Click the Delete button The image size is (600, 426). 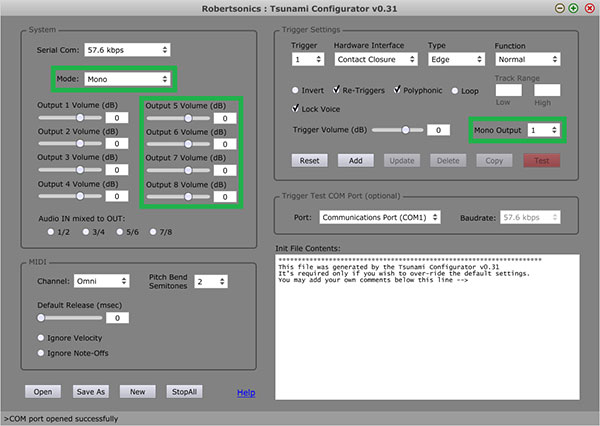coord(448,161)
